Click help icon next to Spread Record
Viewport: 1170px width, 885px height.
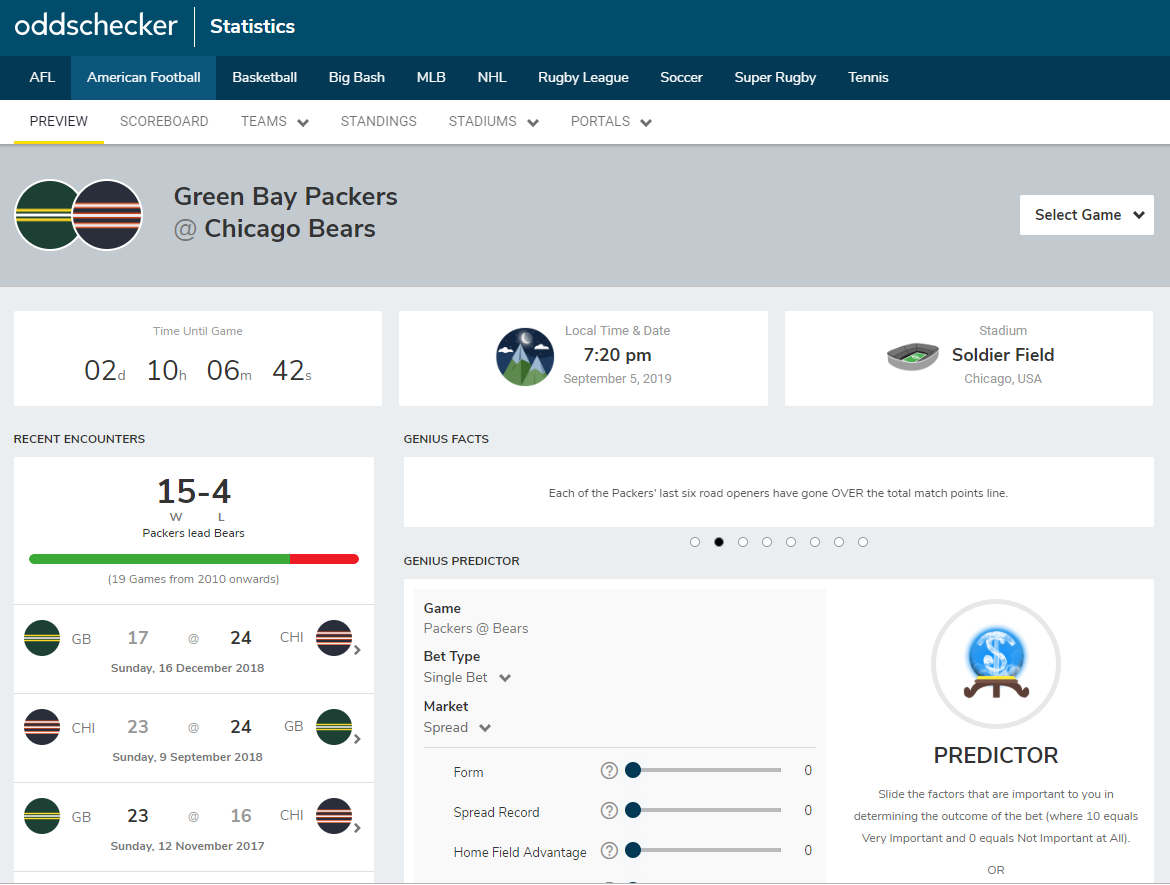click(x=609, y=811)
